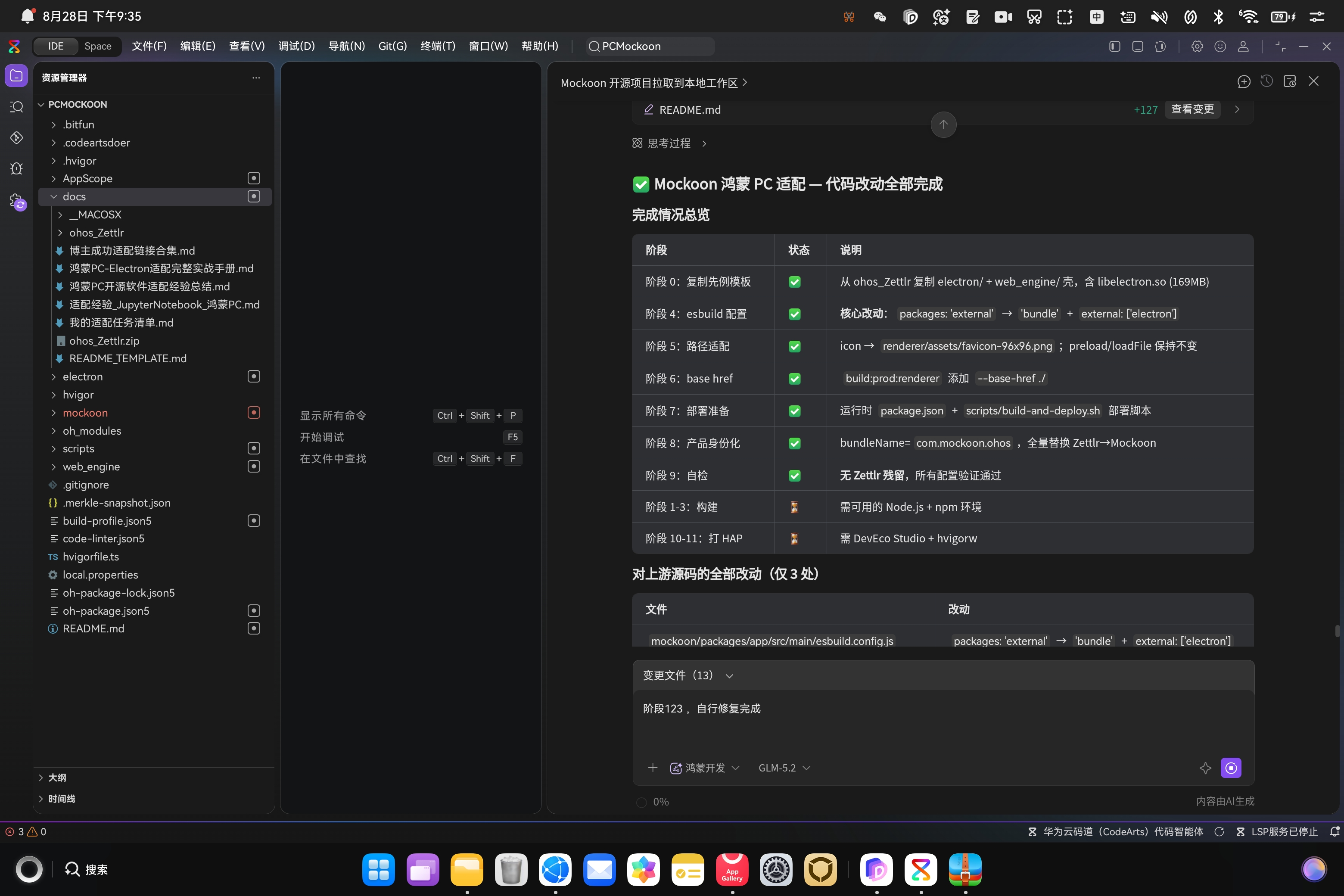Switch to IDE mode
1344x896 pixels.
(56, 46)
